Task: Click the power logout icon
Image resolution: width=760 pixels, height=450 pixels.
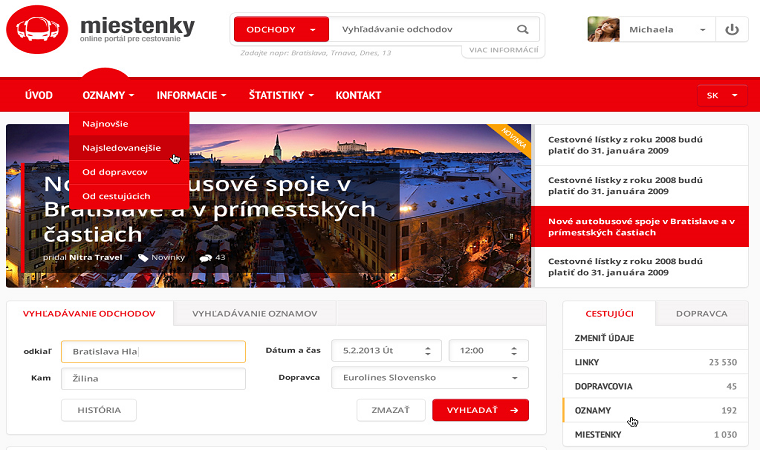Action: 732,30
